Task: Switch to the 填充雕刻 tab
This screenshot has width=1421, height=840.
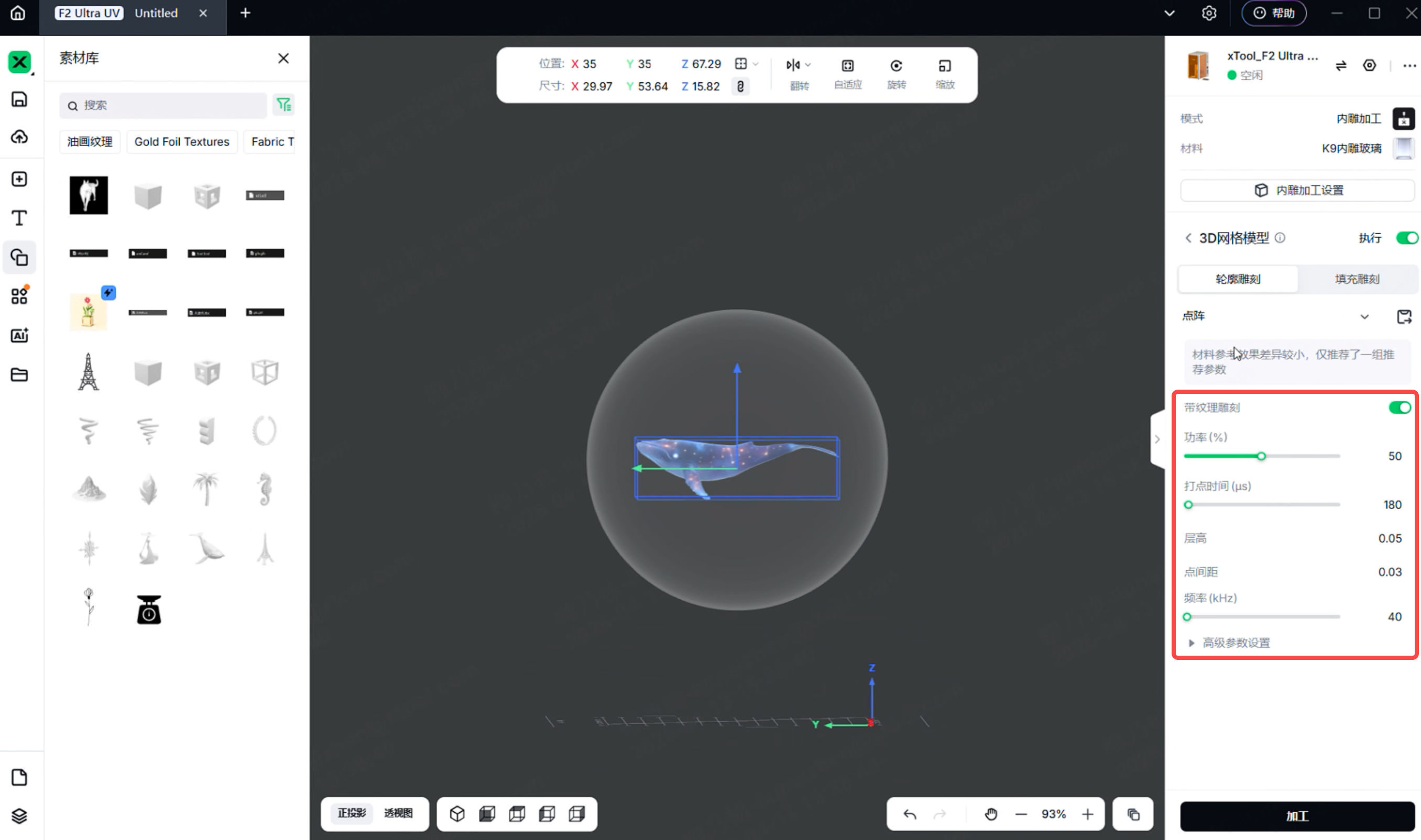Action: click(x=1357, y=279)
